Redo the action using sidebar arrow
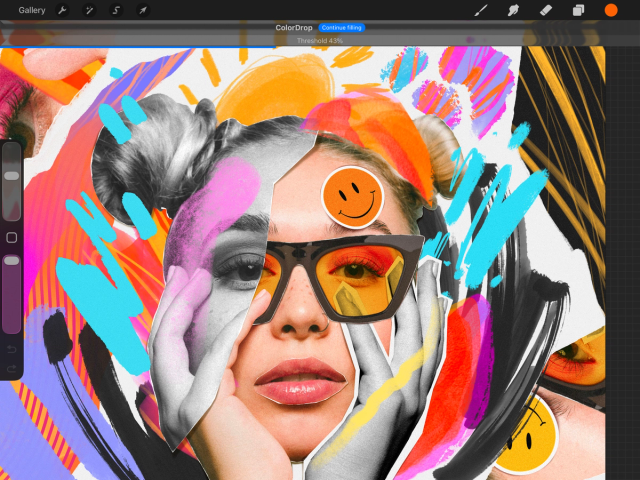The height and width of the screenshot is (480, 640). tap(11, 369)
